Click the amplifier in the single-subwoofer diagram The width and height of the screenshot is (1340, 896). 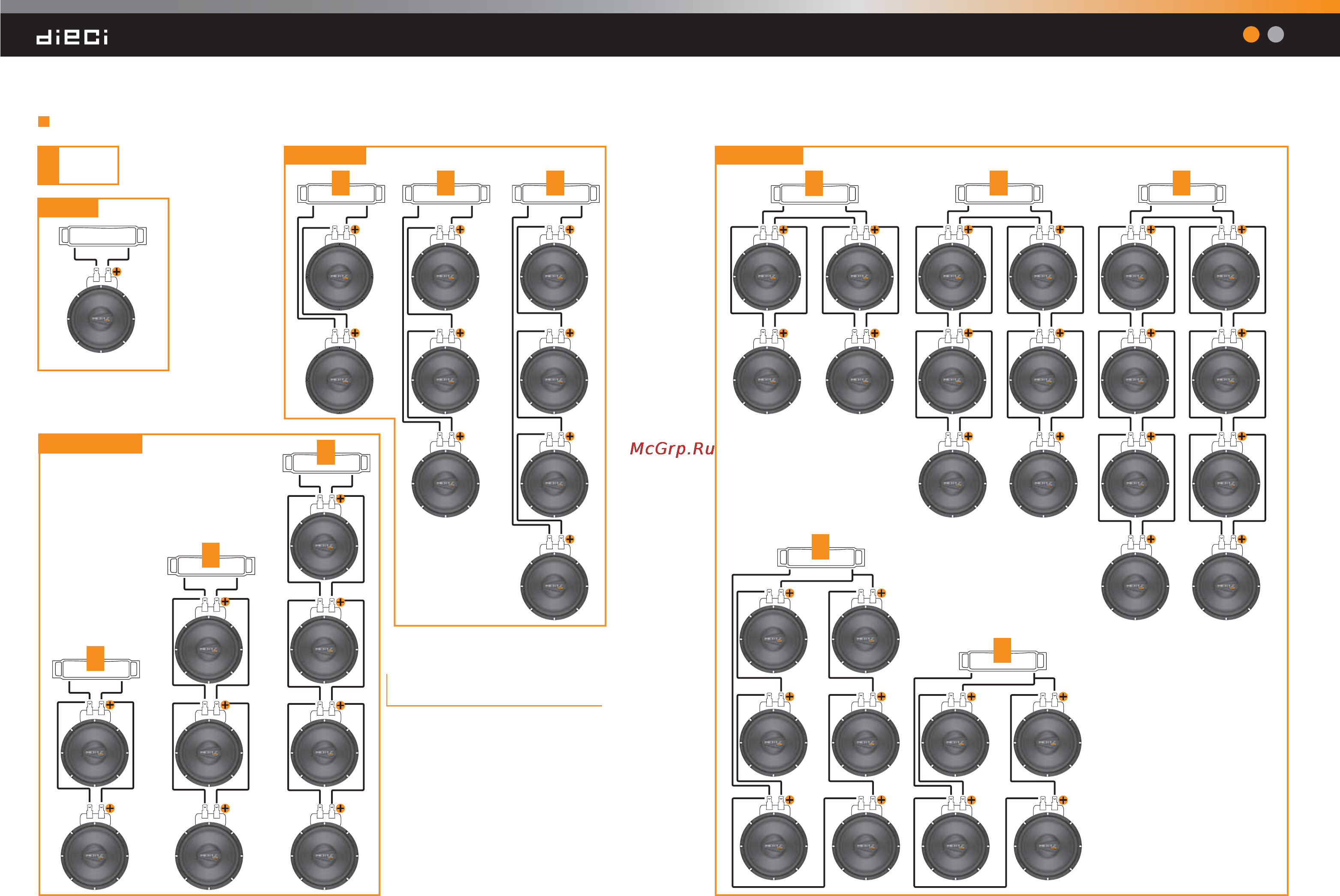coord(103,235)
